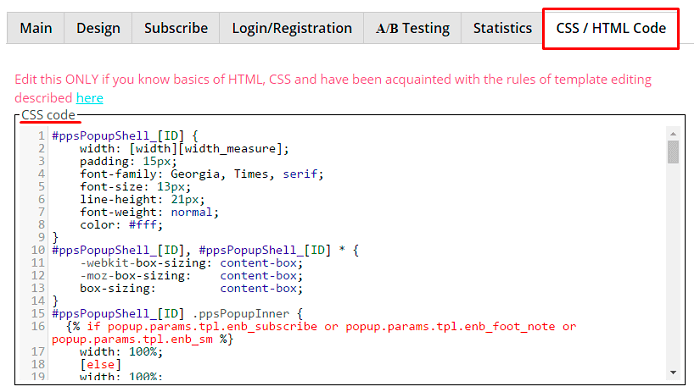700x392 pixels.
Task: Switch to the Design tab
Action: [x=98, y=28]
